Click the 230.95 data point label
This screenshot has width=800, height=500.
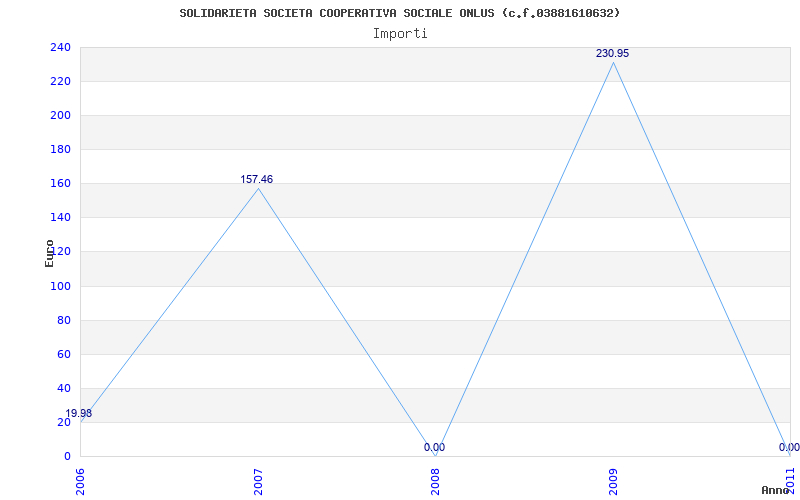click(x=612, y=53)
